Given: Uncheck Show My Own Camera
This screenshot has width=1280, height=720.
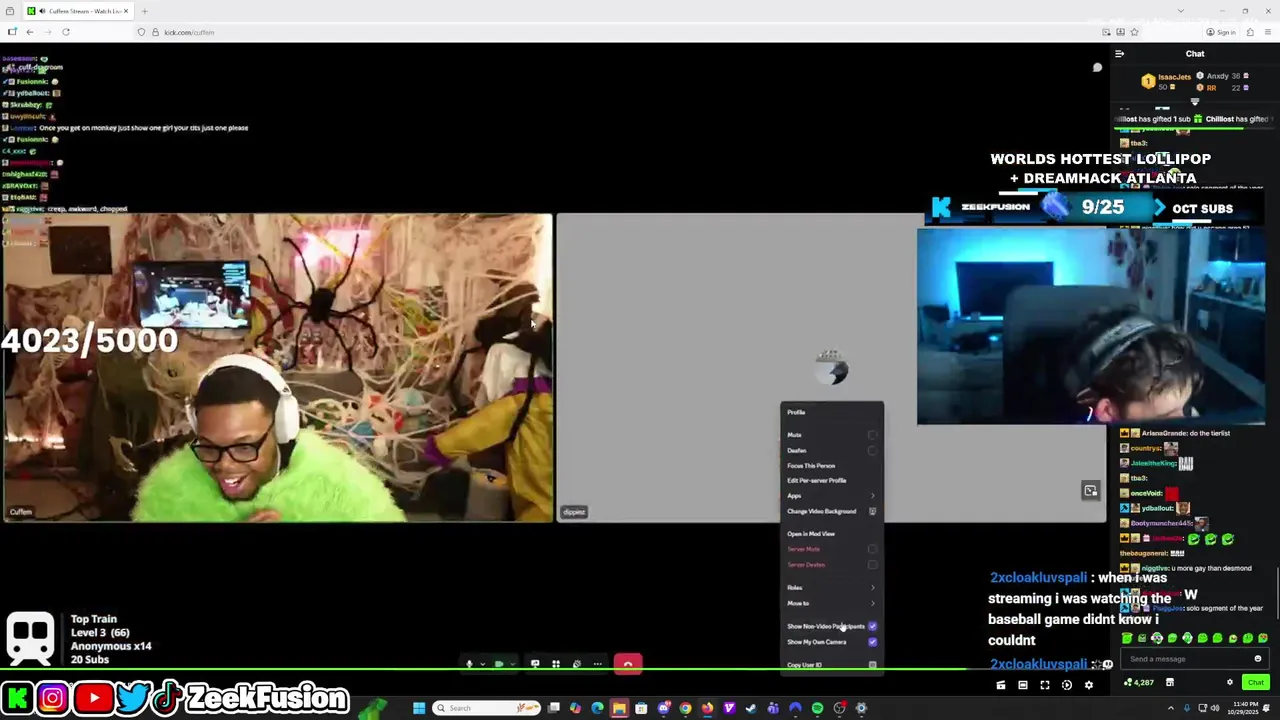Looking at the screenshot, I should [873, 642].
